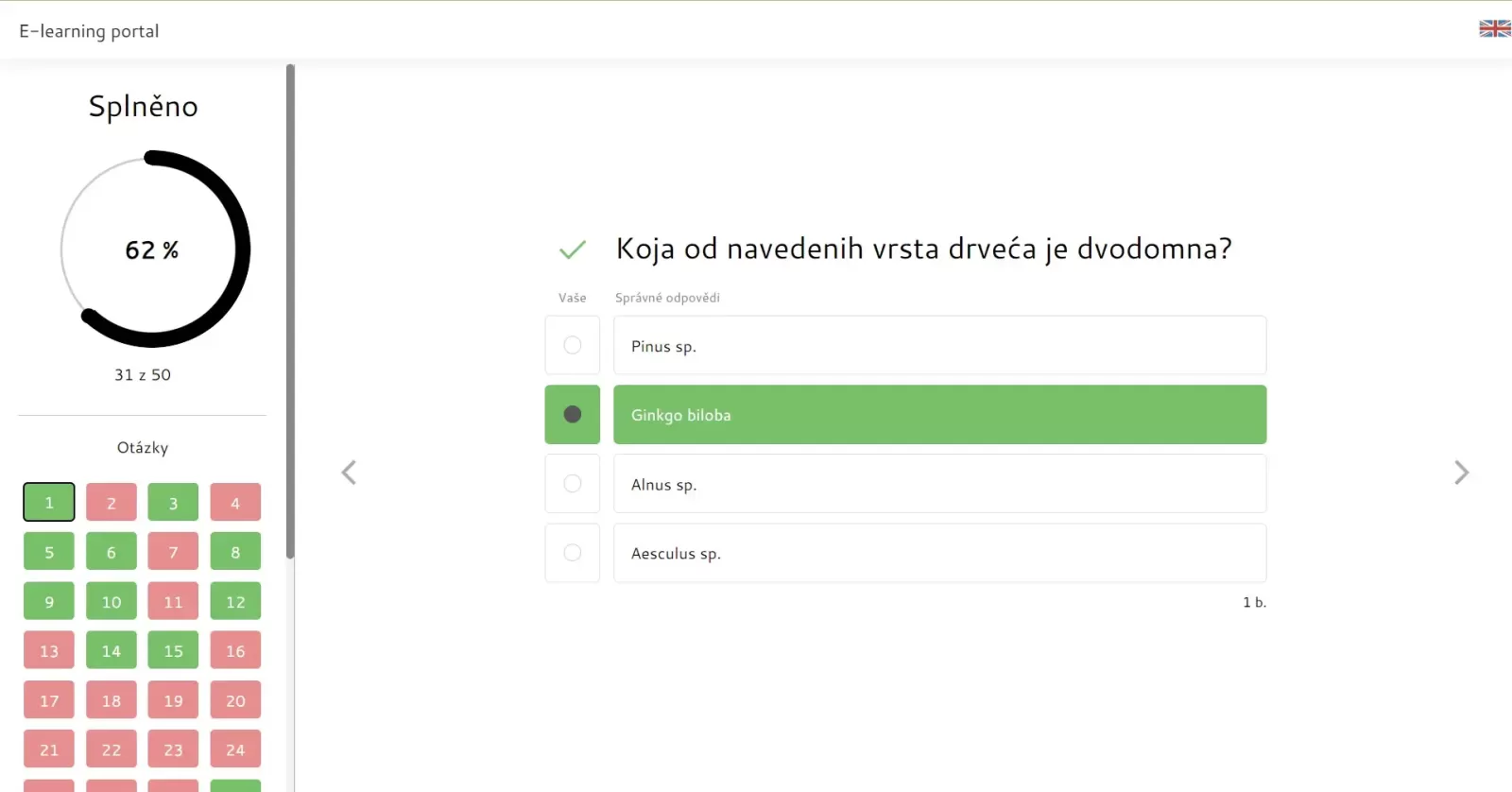Click the Aesculus sp. answer box
This screenshot has height=792, width=1512.
coord(939,553)
